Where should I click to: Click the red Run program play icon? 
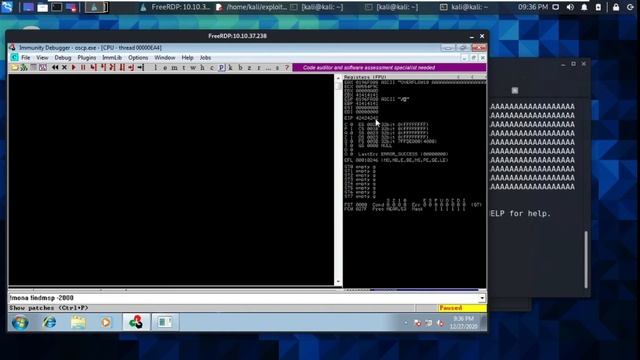coord(74,67)
